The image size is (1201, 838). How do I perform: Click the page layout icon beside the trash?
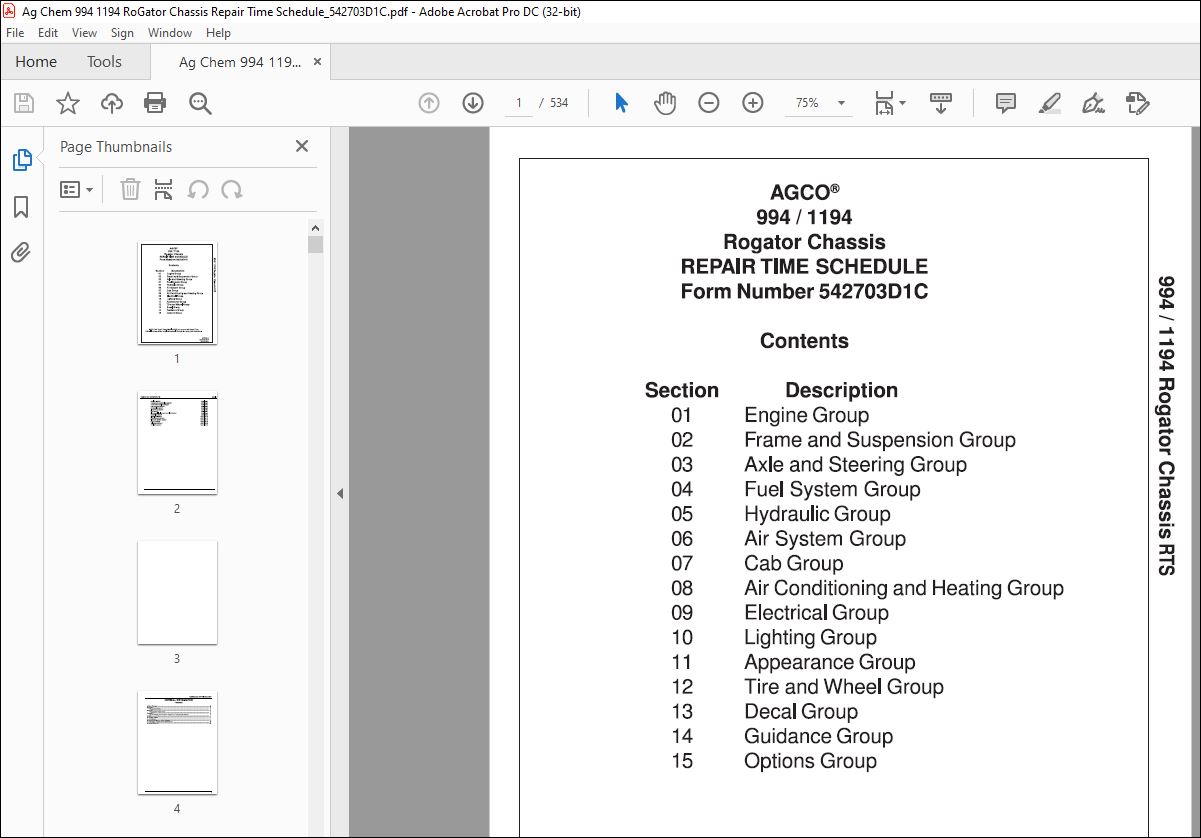coord(164,189)
